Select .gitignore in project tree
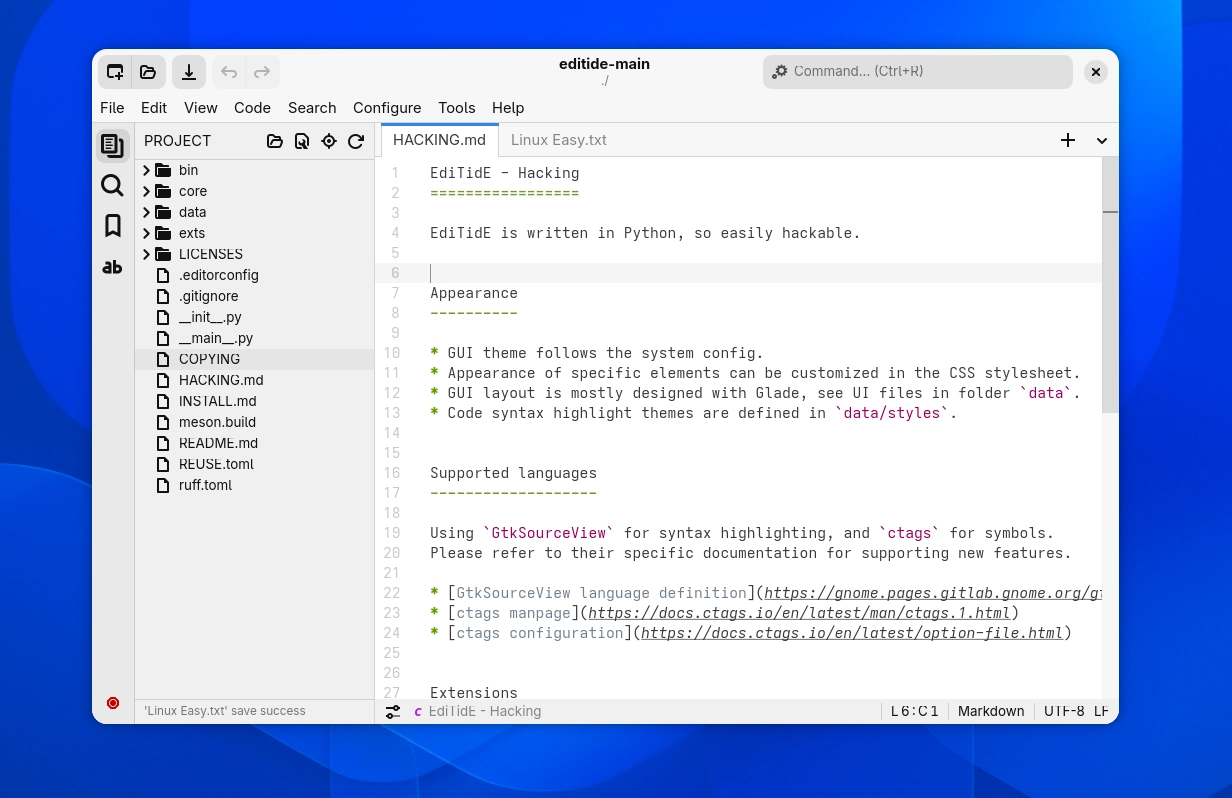Screen dimensions: 1232x798 [208, 296]
